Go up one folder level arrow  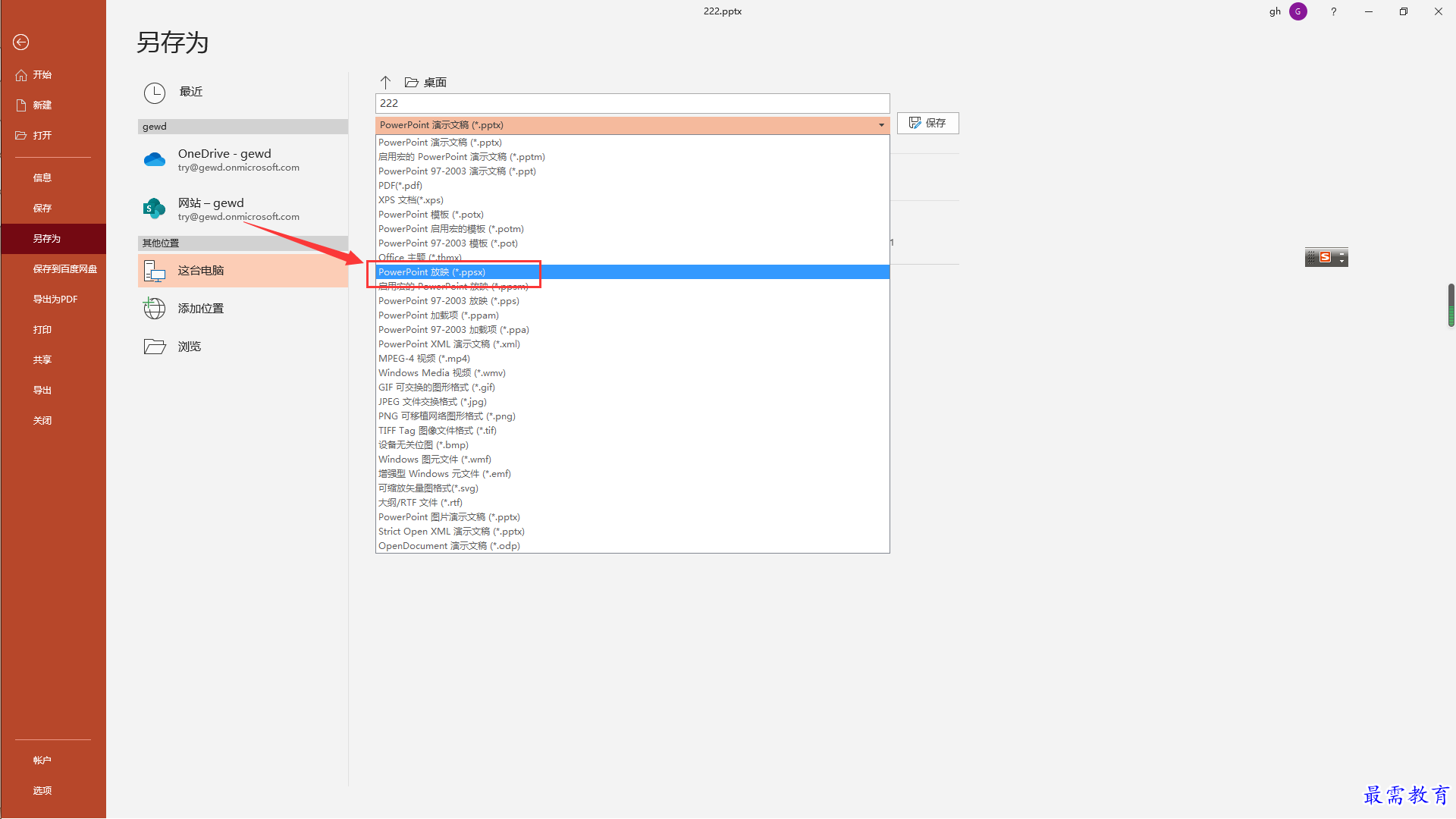click(x=385, y=82)
